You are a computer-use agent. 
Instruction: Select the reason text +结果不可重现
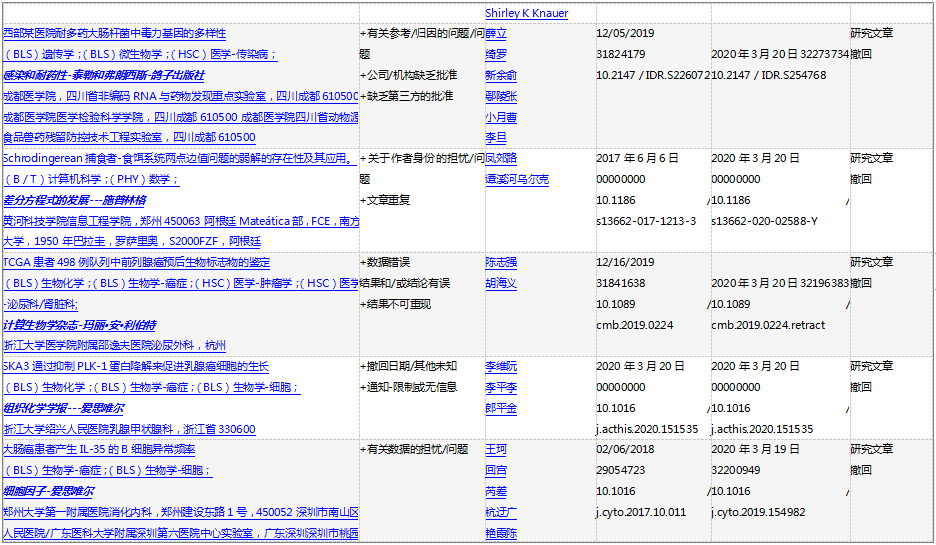click(x=395, y=304)
